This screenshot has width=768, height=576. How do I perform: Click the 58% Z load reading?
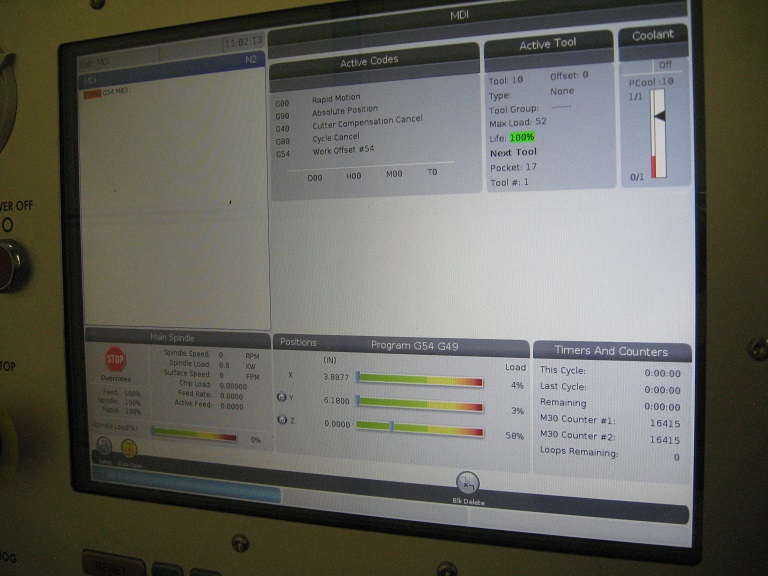(514, 435)
